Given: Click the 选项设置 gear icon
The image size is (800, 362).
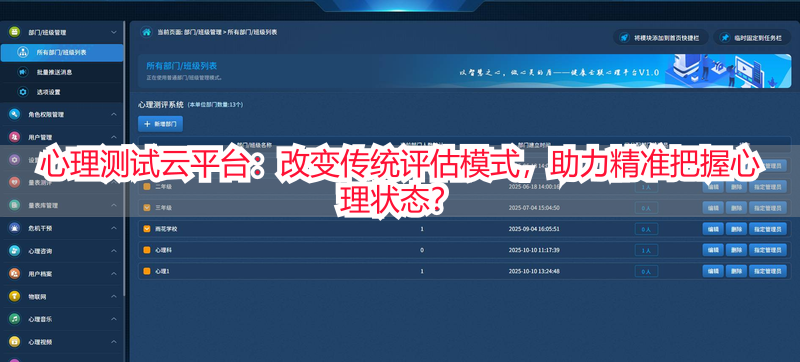Looking at the screenshot, I should pos(23,92).
